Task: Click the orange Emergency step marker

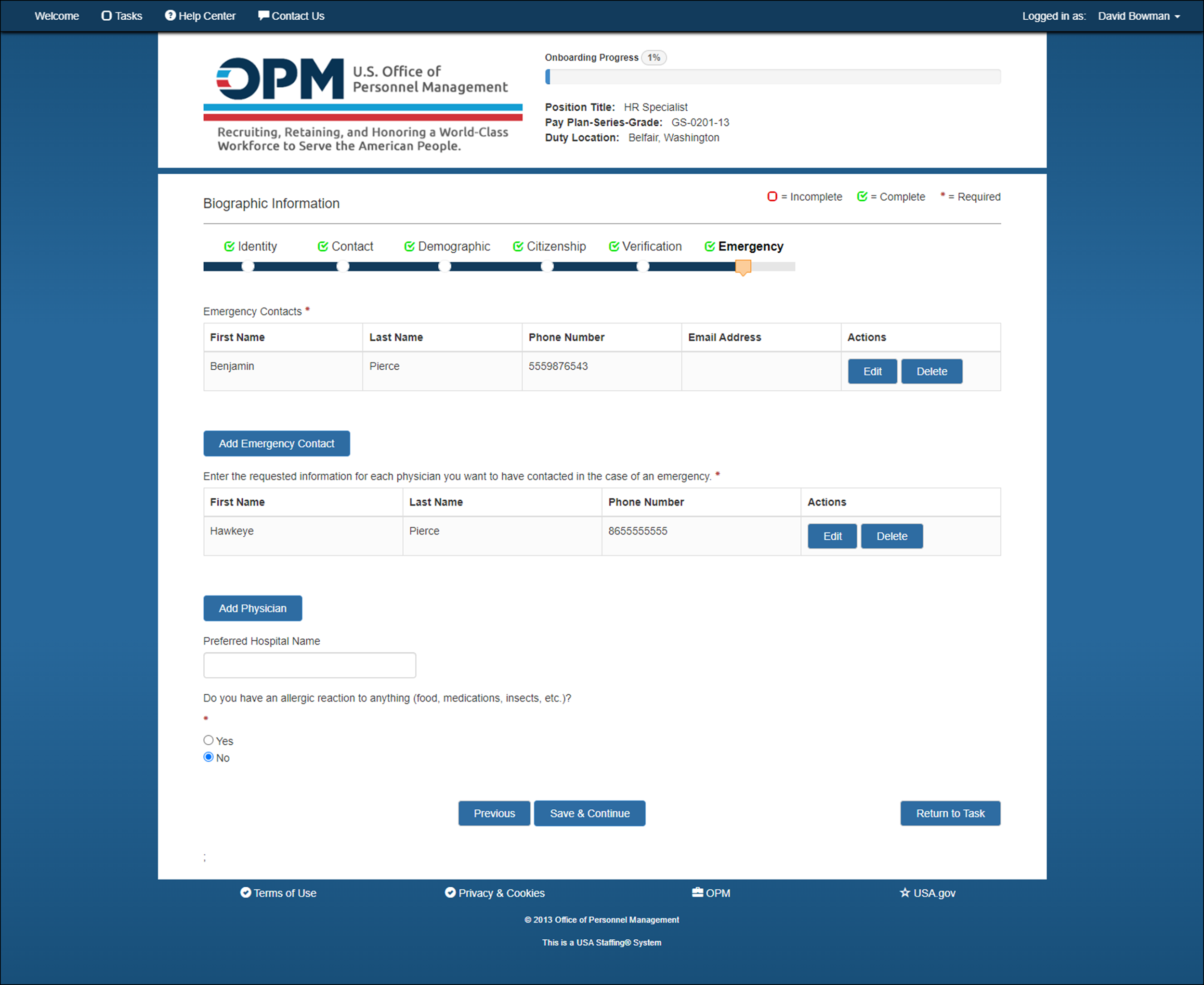Action: [x=743, y=267]
